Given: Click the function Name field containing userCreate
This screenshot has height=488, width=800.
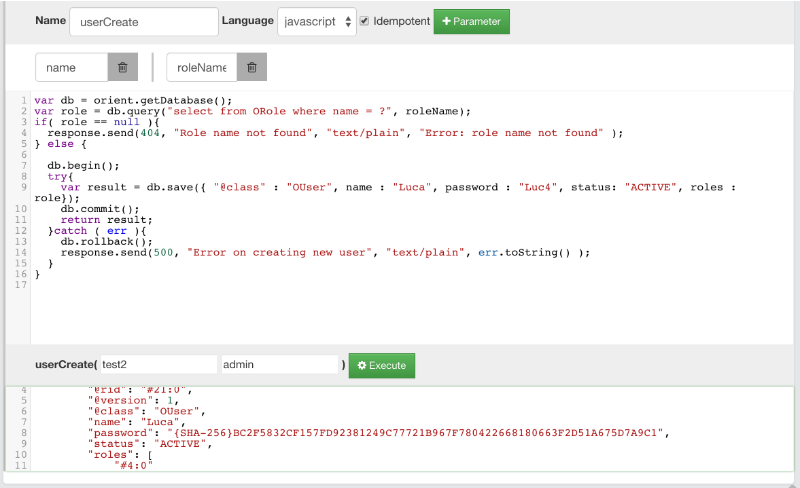Looking at the screenshot, I should point(144,21).
